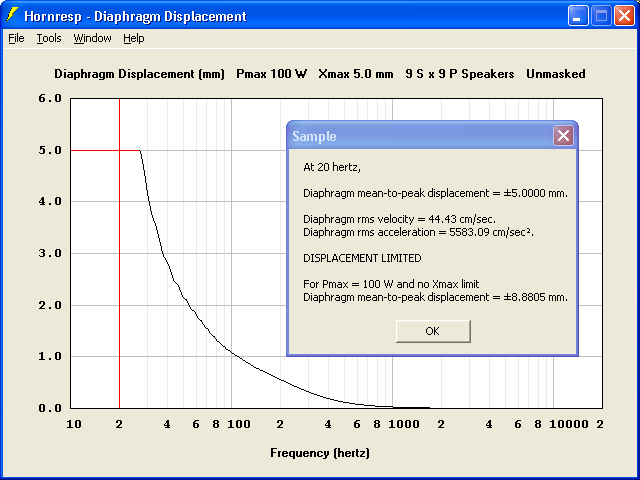Screen dimensions: 640x480
Task: Open the File menu
Action: (x=16, y=38)
